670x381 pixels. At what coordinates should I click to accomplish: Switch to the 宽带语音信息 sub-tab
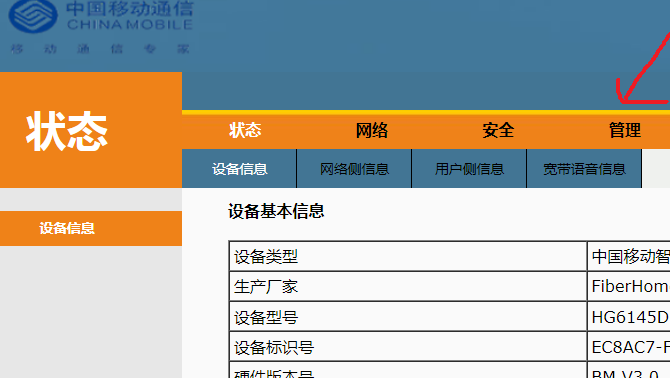click(x=584, y=169)
